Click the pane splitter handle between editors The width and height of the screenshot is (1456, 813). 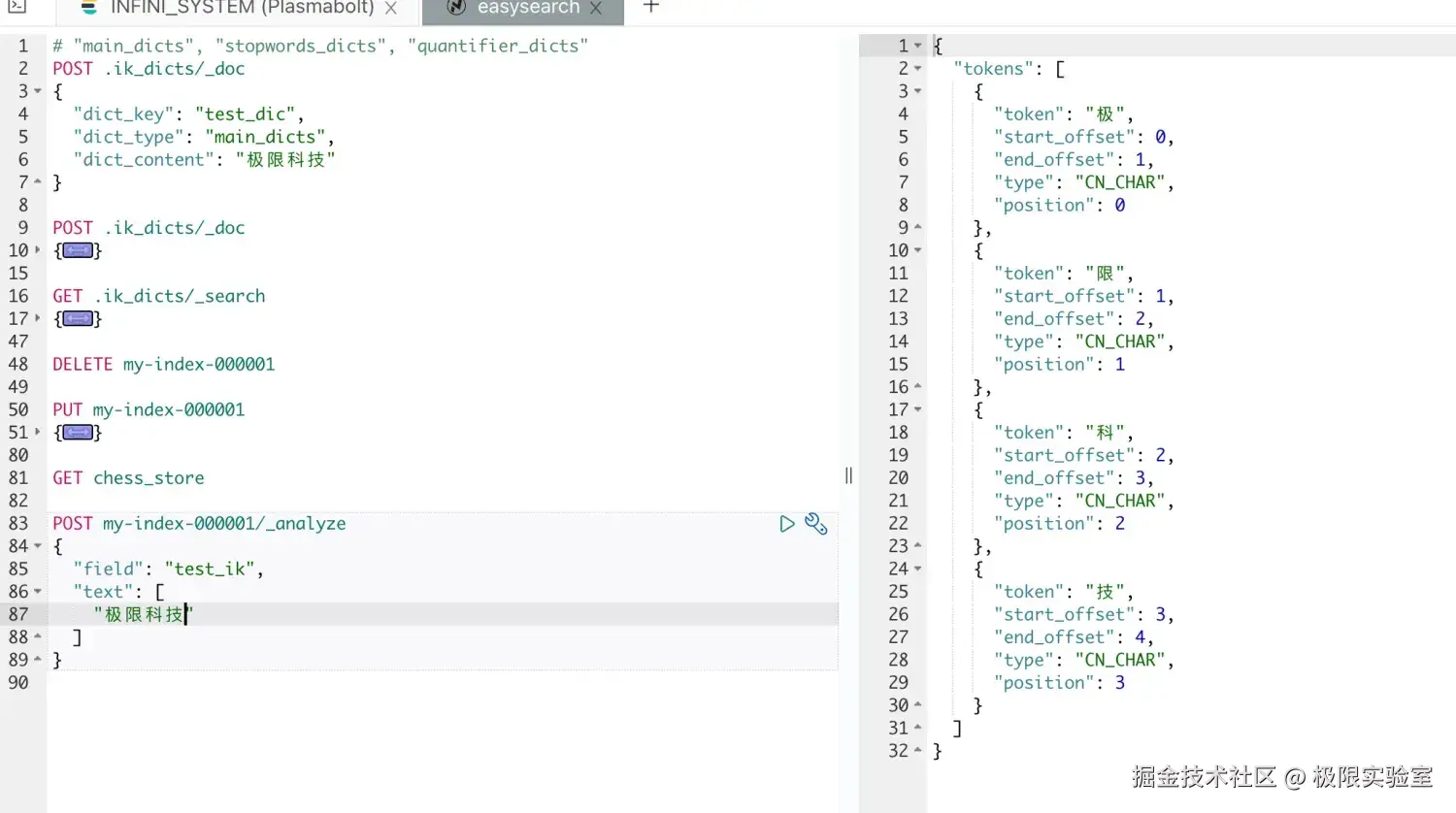[848, 475]
